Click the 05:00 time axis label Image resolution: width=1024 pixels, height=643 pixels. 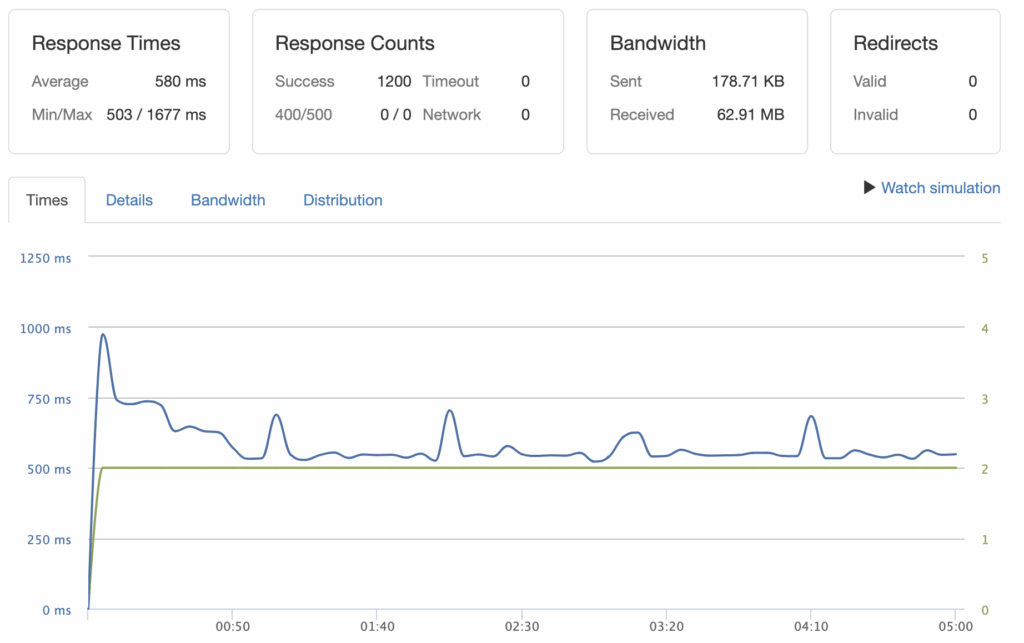point(955,627)
